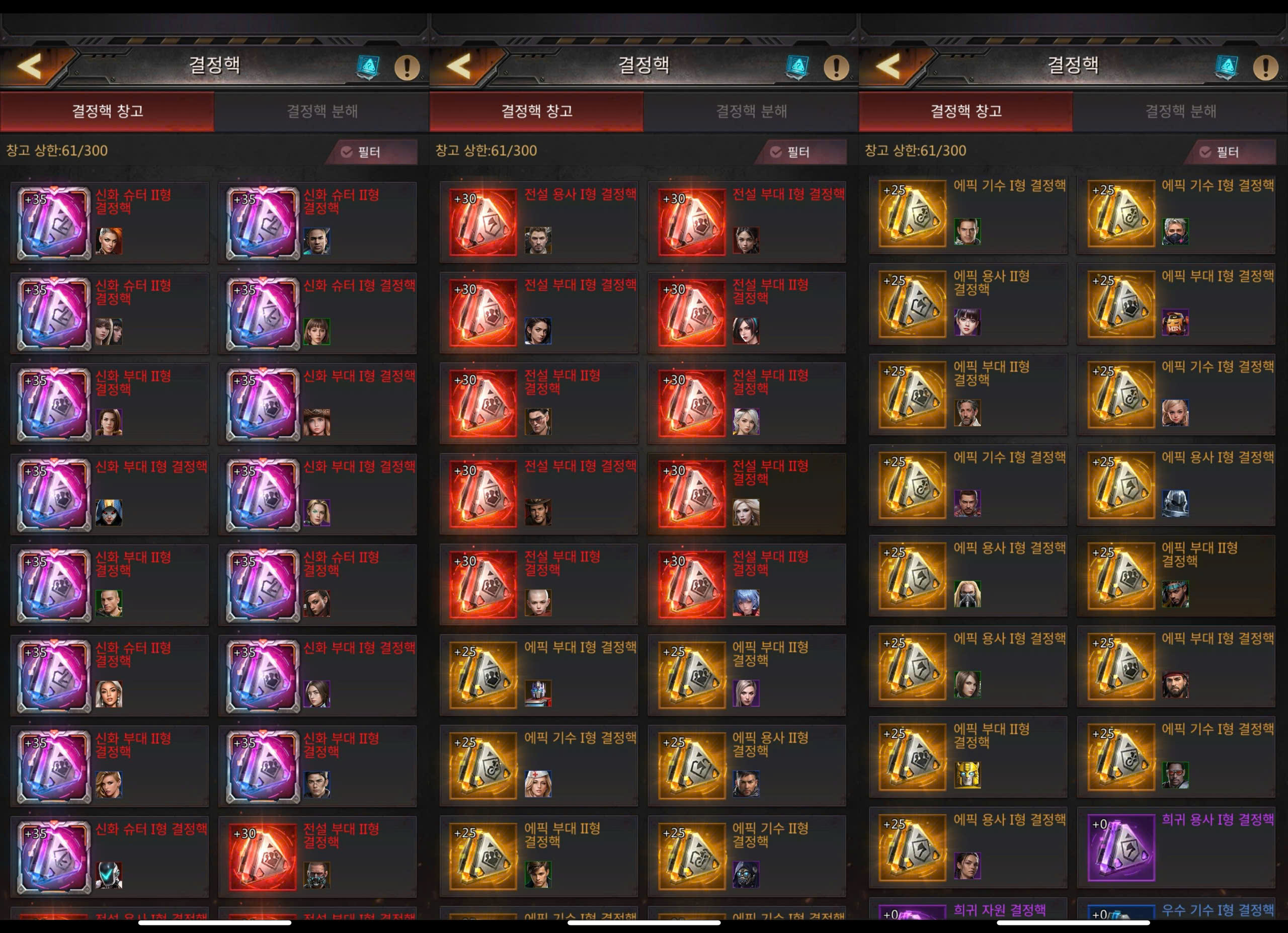Toggle the 필터 checkbox in the rightmost panel
The image size is (1288, 933).
pyautogui.click(x=1205, y=151)
